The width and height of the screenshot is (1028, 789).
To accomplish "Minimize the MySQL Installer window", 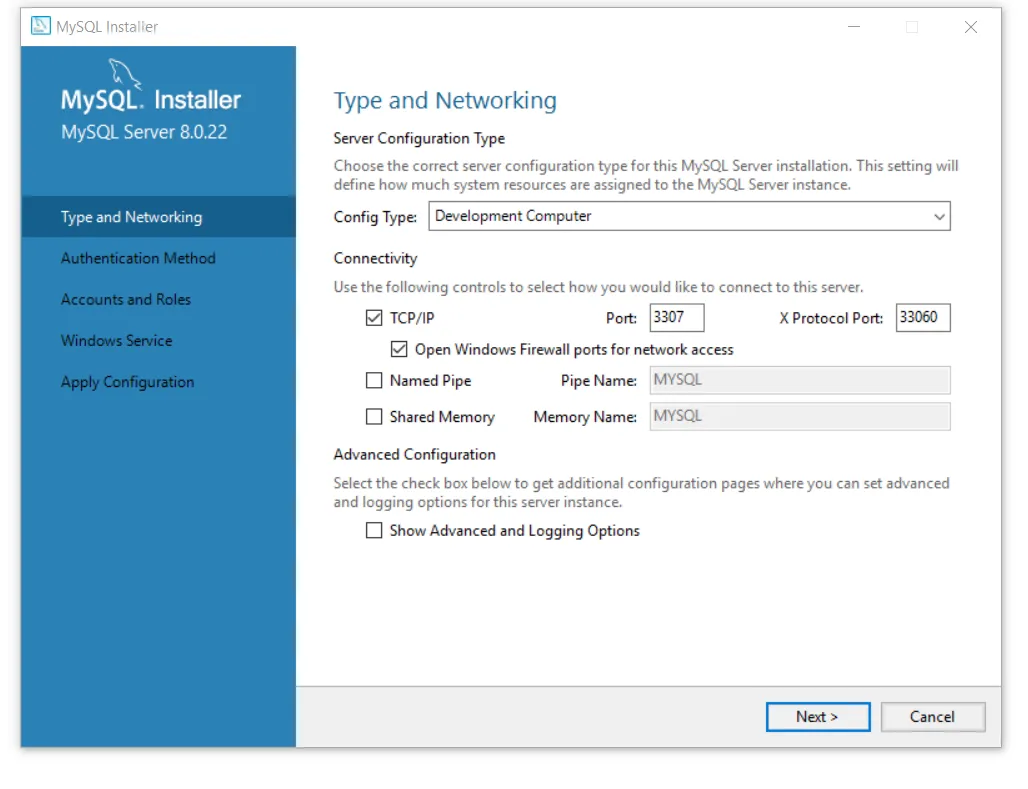I will tap(854, 27).
